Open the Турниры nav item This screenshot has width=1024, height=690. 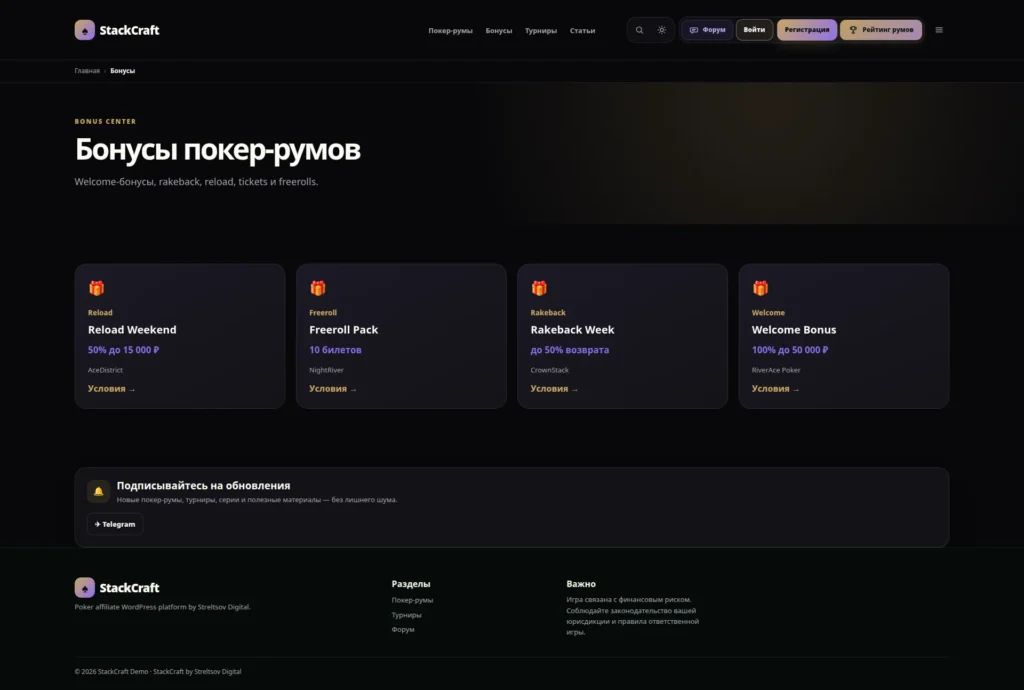point(541,31)
